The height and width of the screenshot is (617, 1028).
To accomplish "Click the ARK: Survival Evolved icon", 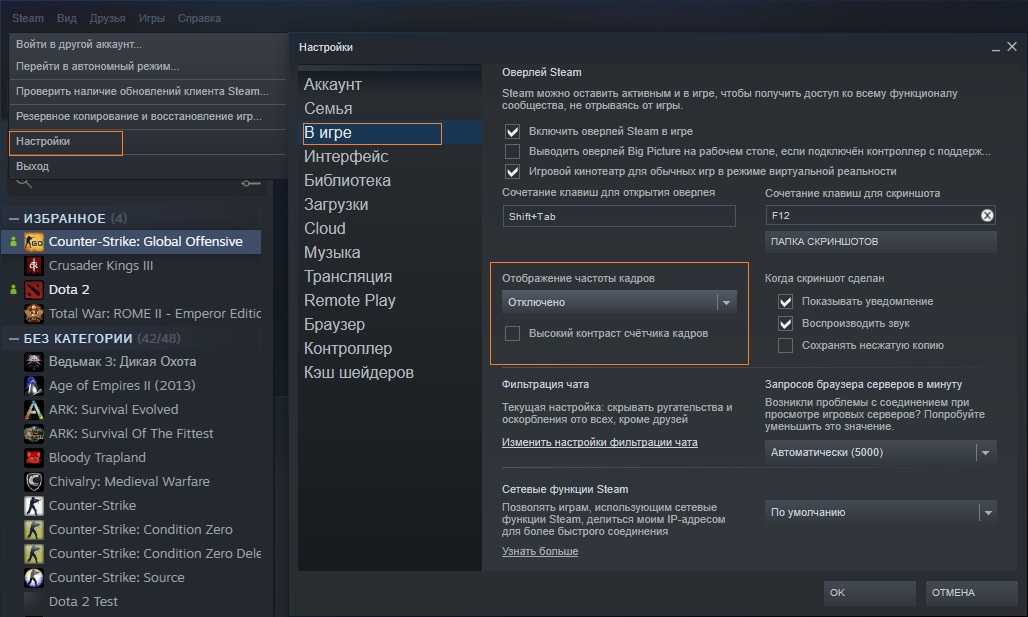I will [34, 410].
